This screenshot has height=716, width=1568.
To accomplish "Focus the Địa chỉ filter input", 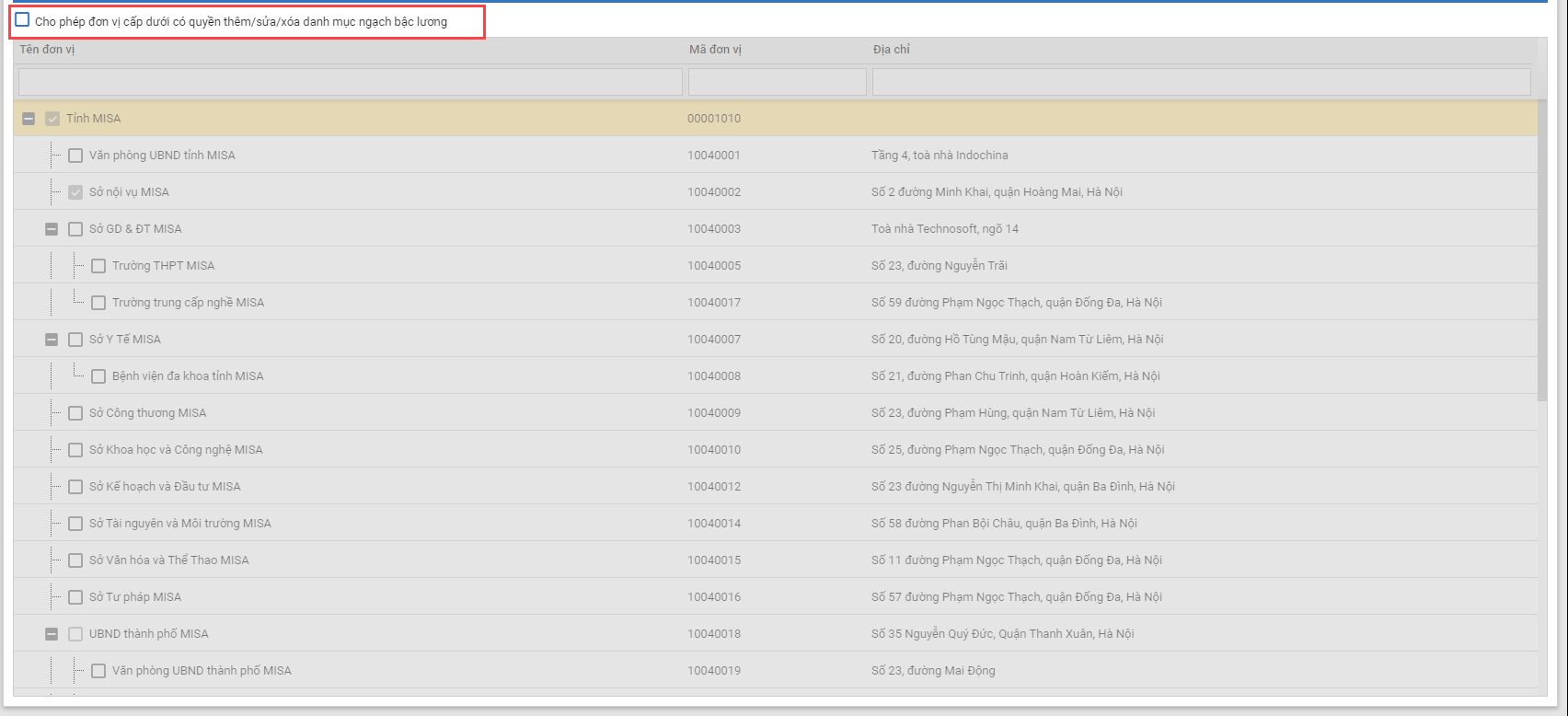I will (x=1201, y=82).
